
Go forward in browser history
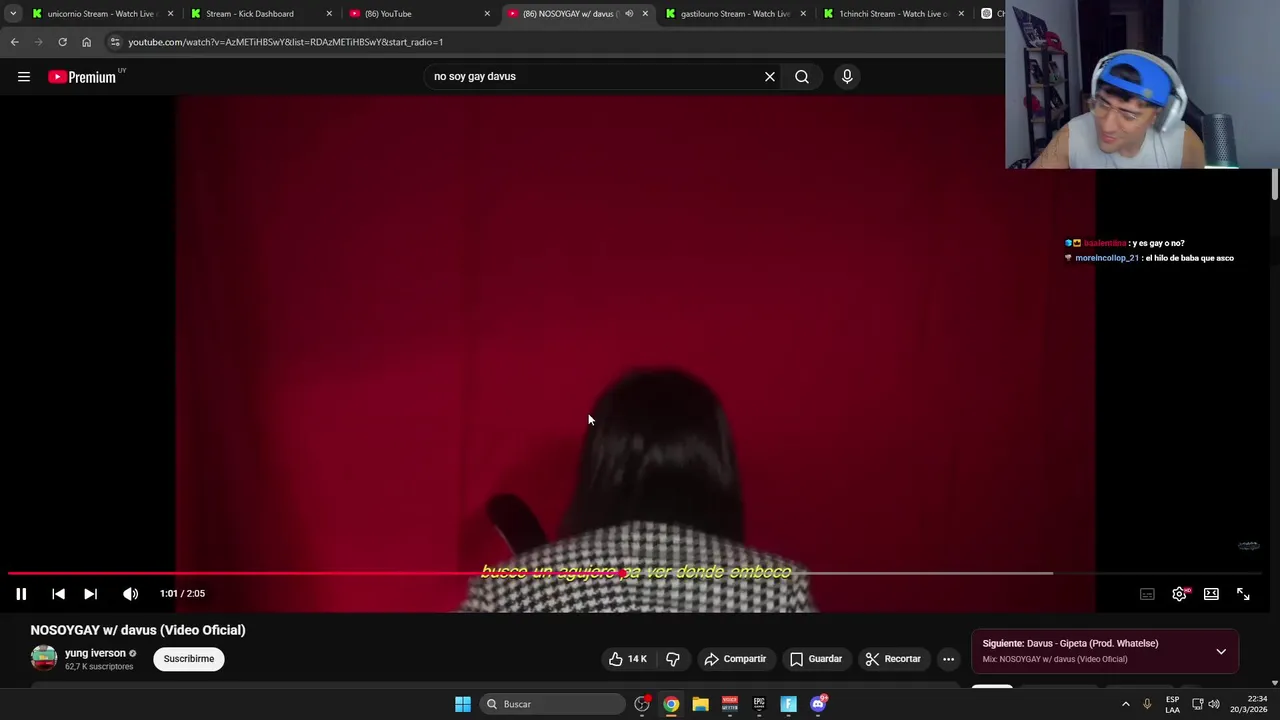[x=38, y=42]
